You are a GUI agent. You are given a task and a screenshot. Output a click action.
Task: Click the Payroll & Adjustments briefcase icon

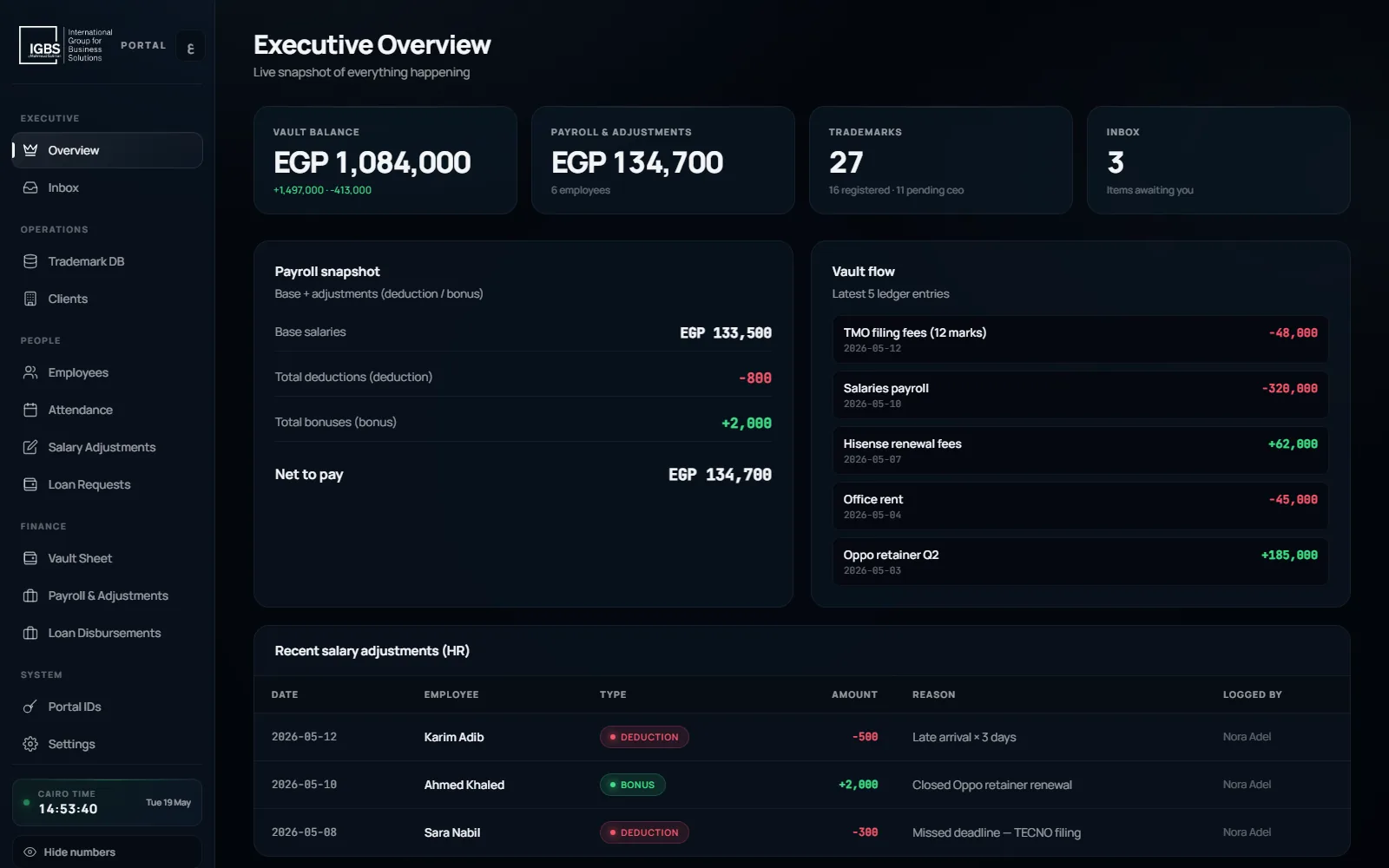(30, 595)
